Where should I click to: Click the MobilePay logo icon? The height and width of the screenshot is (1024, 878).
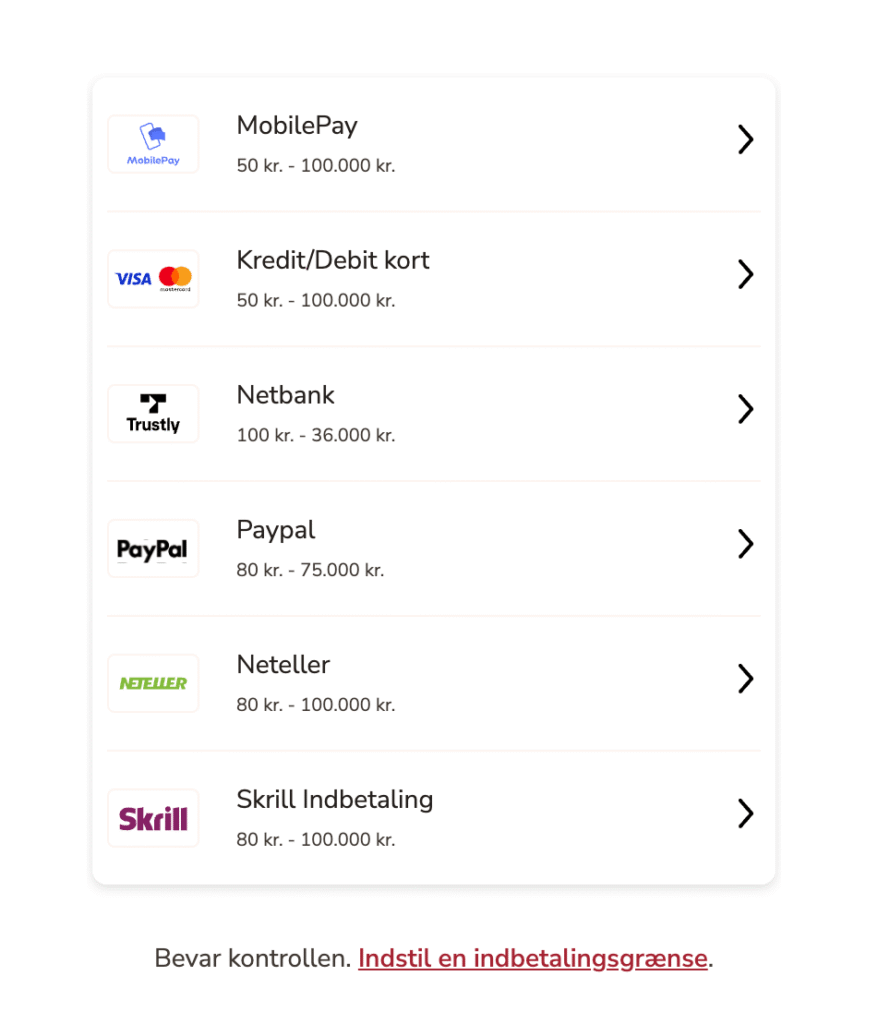pos(153,144)
